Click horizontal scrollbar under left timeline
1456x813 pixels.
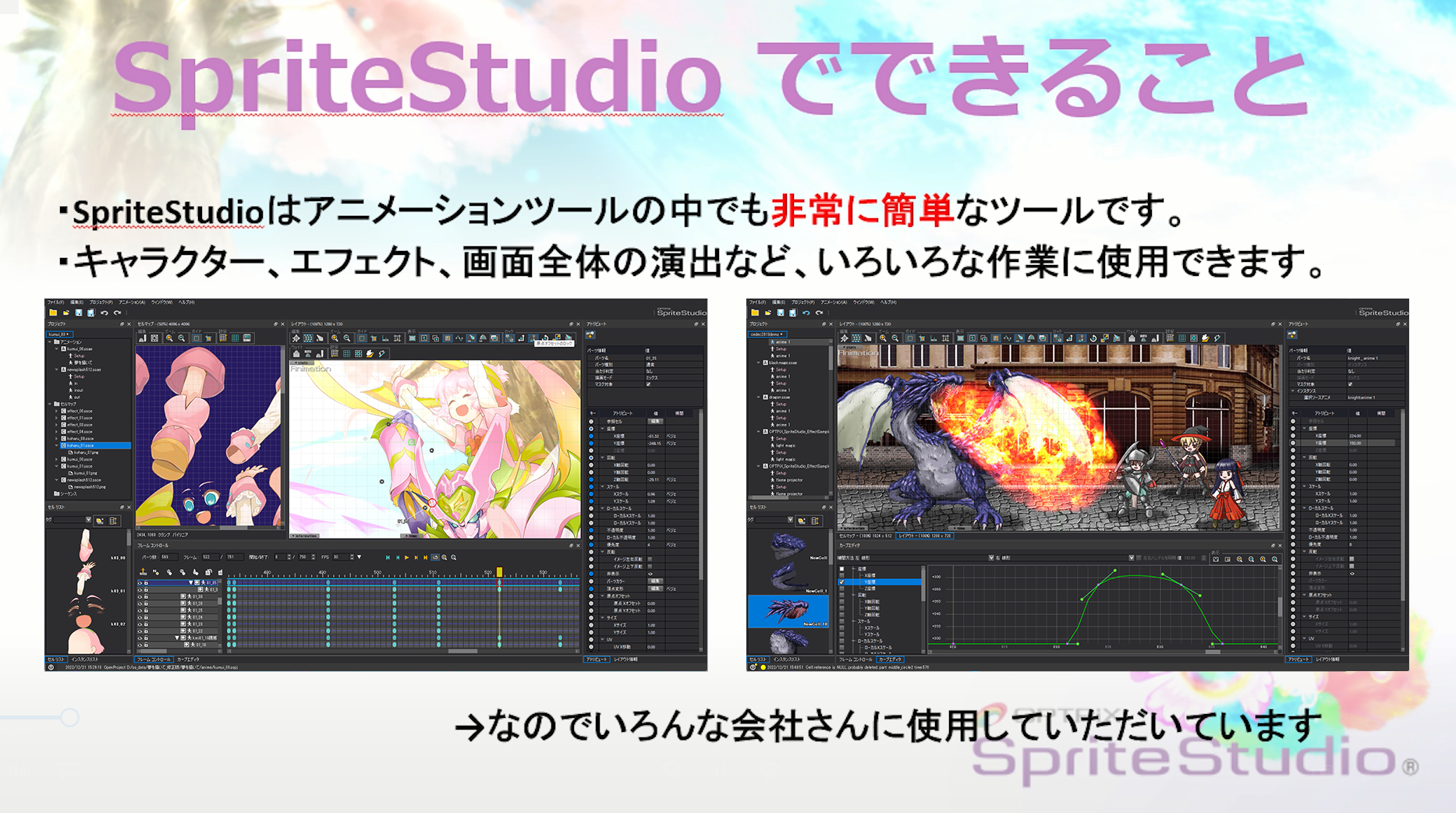(462, 651)
